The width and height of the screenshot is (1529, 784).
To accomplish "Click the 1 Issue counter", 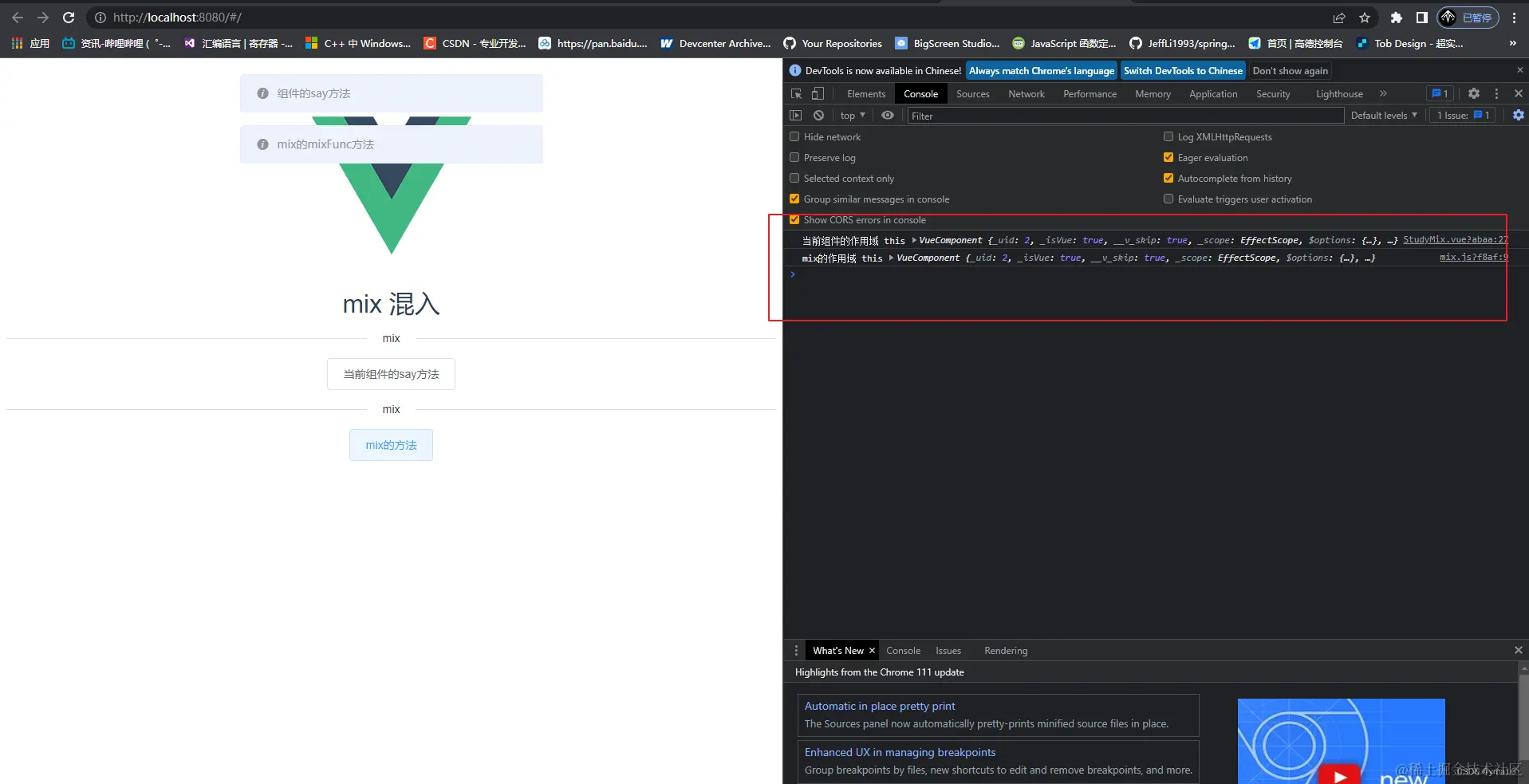I will (1463, 116).
